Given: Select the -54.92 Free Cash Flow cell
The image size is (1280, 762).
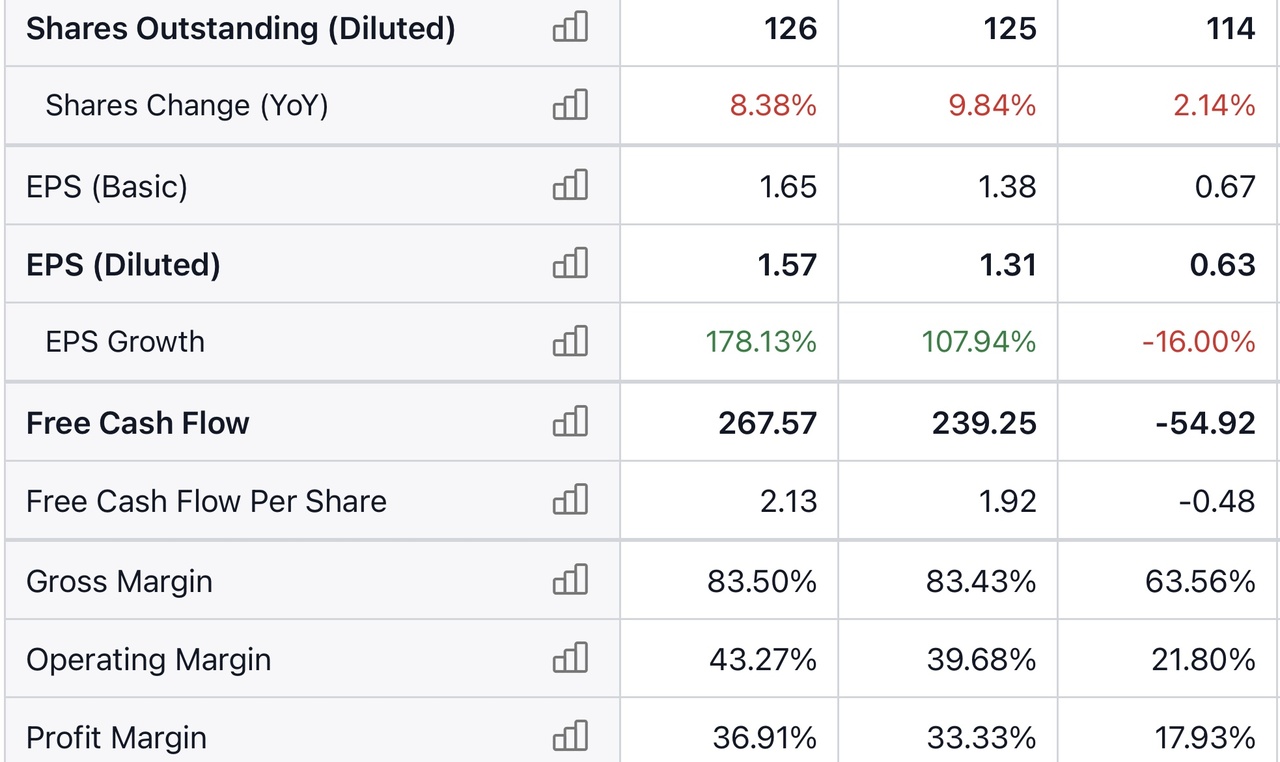Looking at the screenshot, I should (1205, 423).
